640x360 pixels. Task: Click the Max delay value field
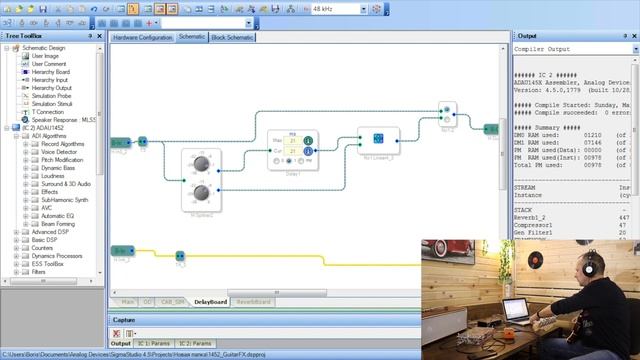tap(293, 140)
